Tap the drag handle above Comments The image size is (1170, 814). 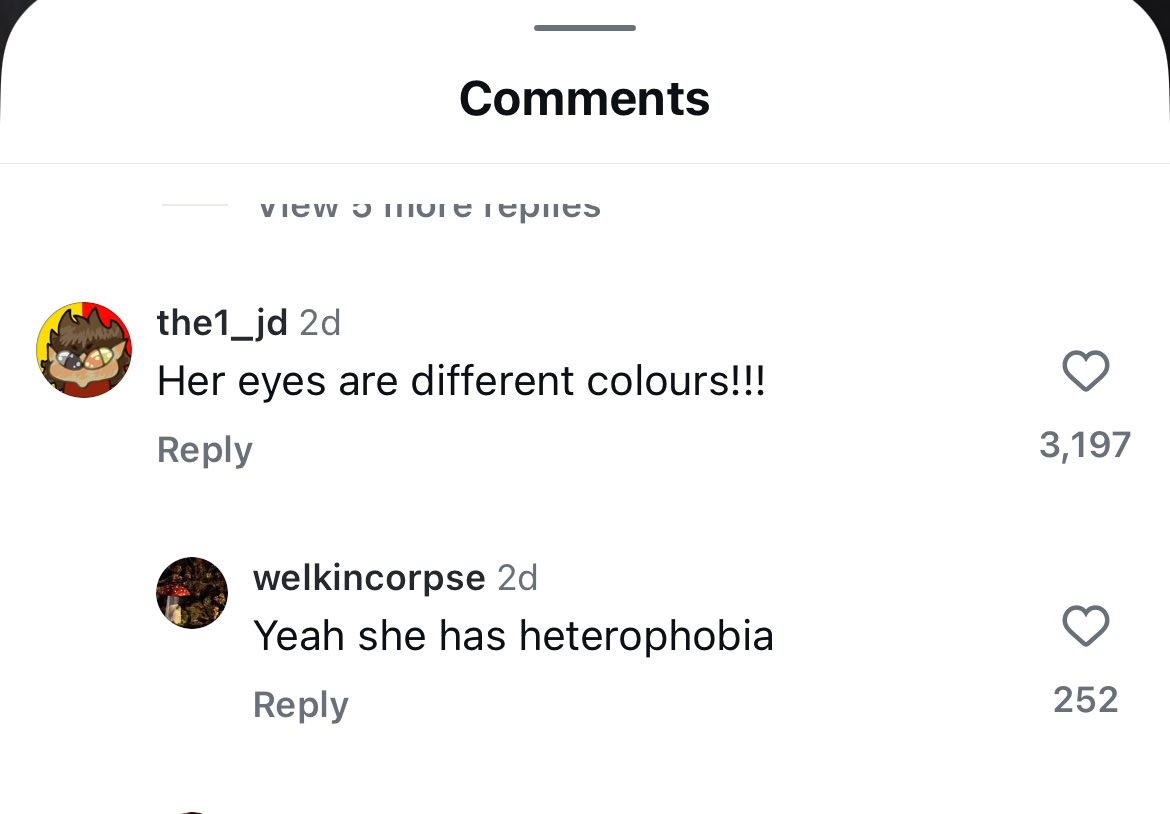pos(584,28)
